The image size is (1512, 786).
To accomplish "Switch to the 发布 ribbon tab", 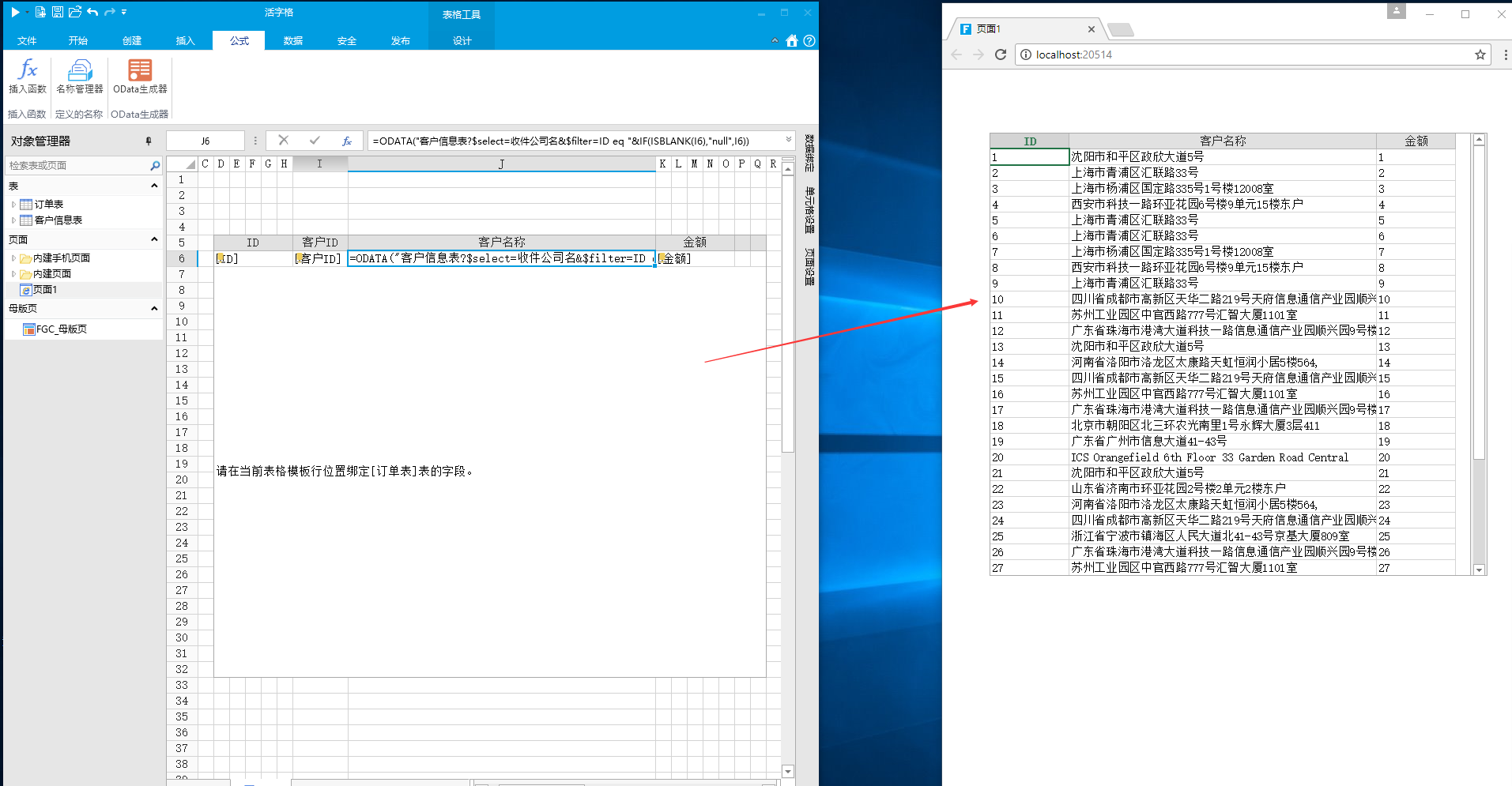I will [x=401, y=41].
